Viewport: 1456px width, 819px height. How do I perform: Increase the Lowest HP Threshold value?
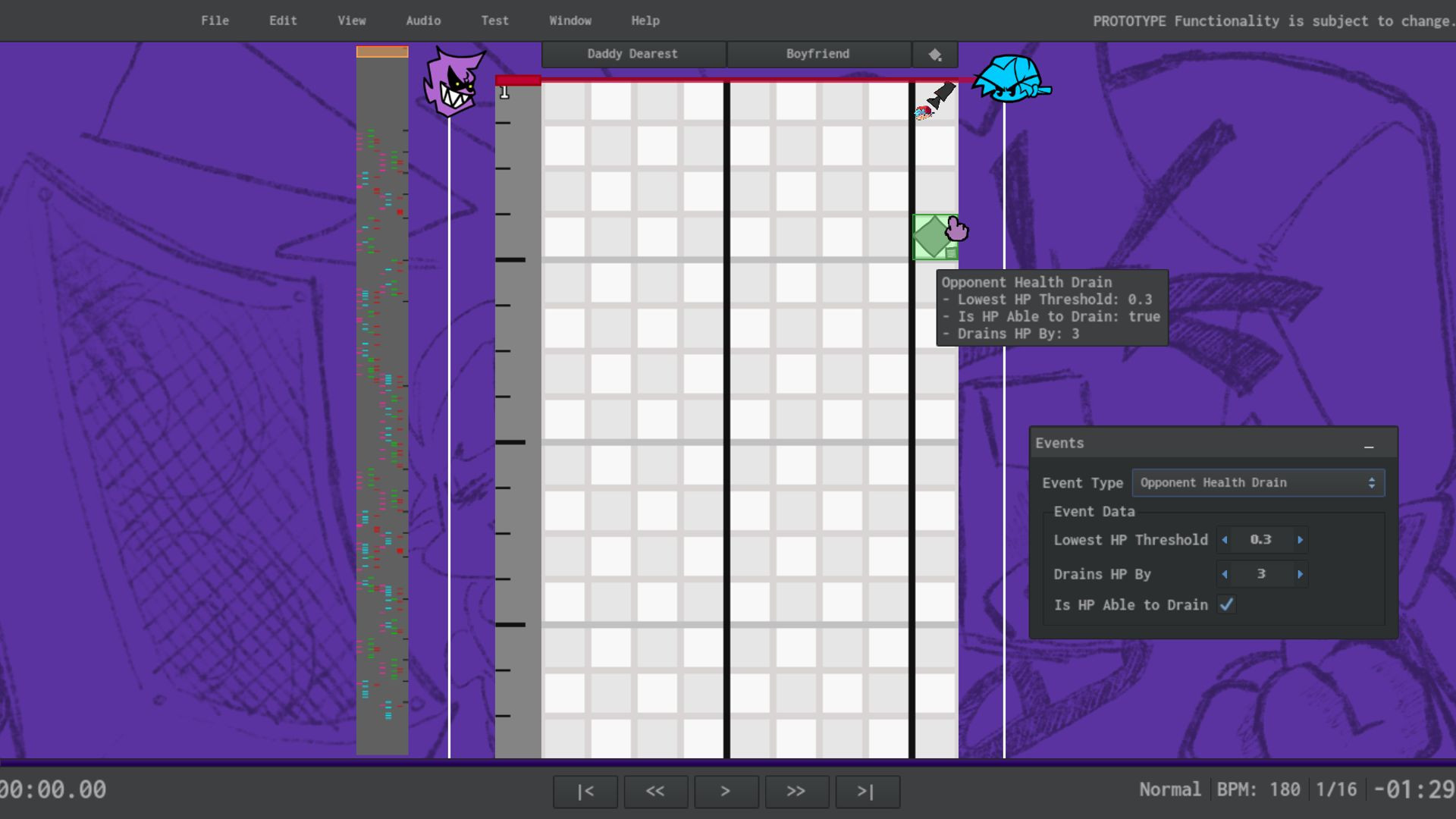point(1301,540)
